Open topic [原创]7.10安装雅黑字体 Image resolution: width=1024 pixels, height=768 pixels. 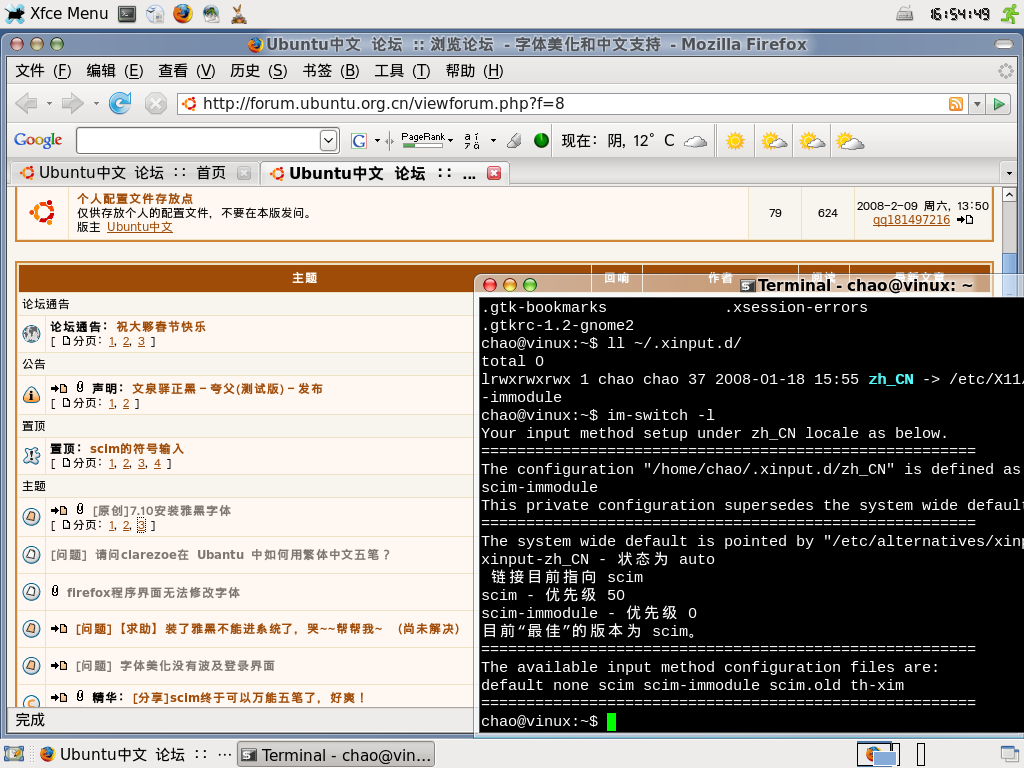point(162,511)
